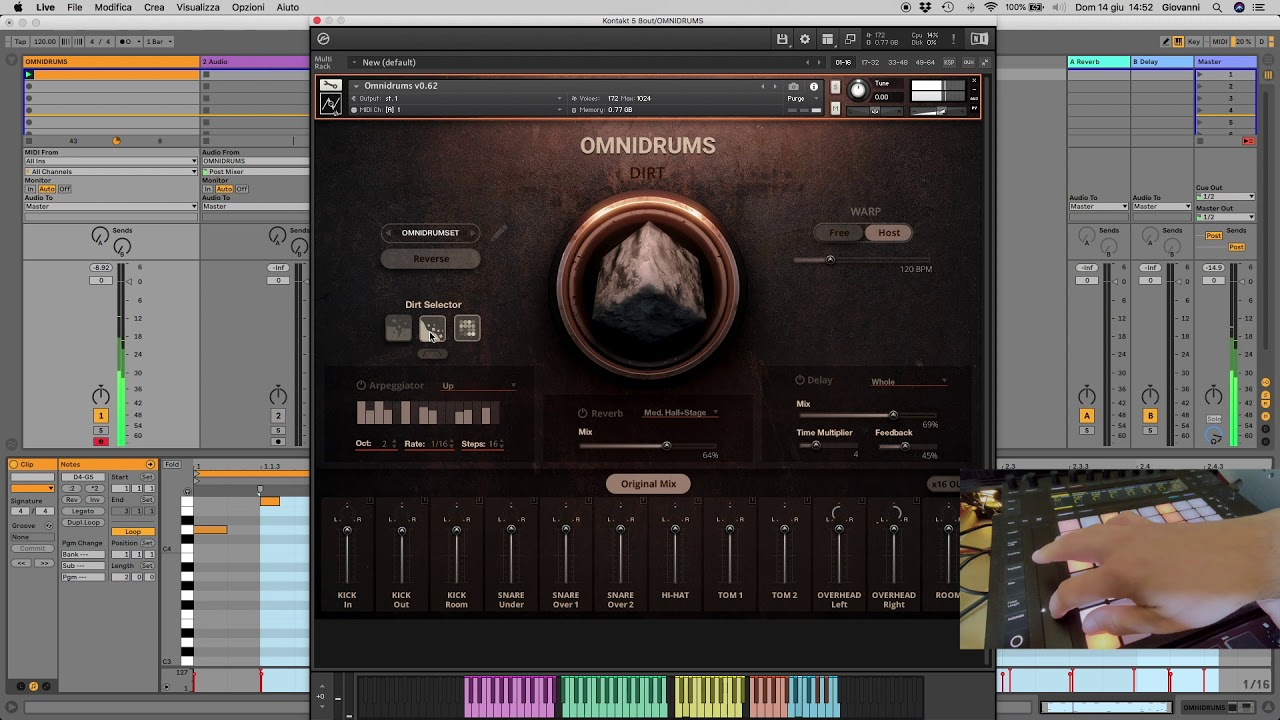Click the info icon next to the camera

point(814,87)
